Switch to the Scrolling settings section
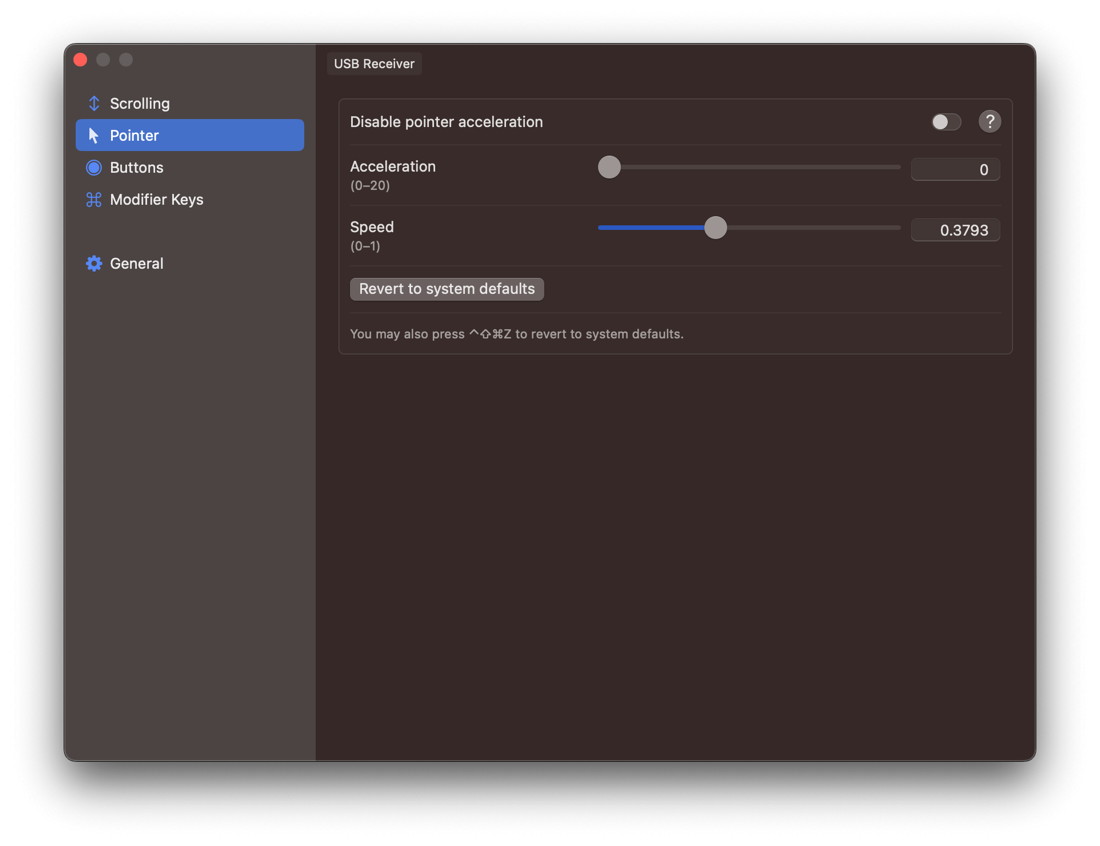Screen dimensions: 1100x846 (x=139, y=104)
